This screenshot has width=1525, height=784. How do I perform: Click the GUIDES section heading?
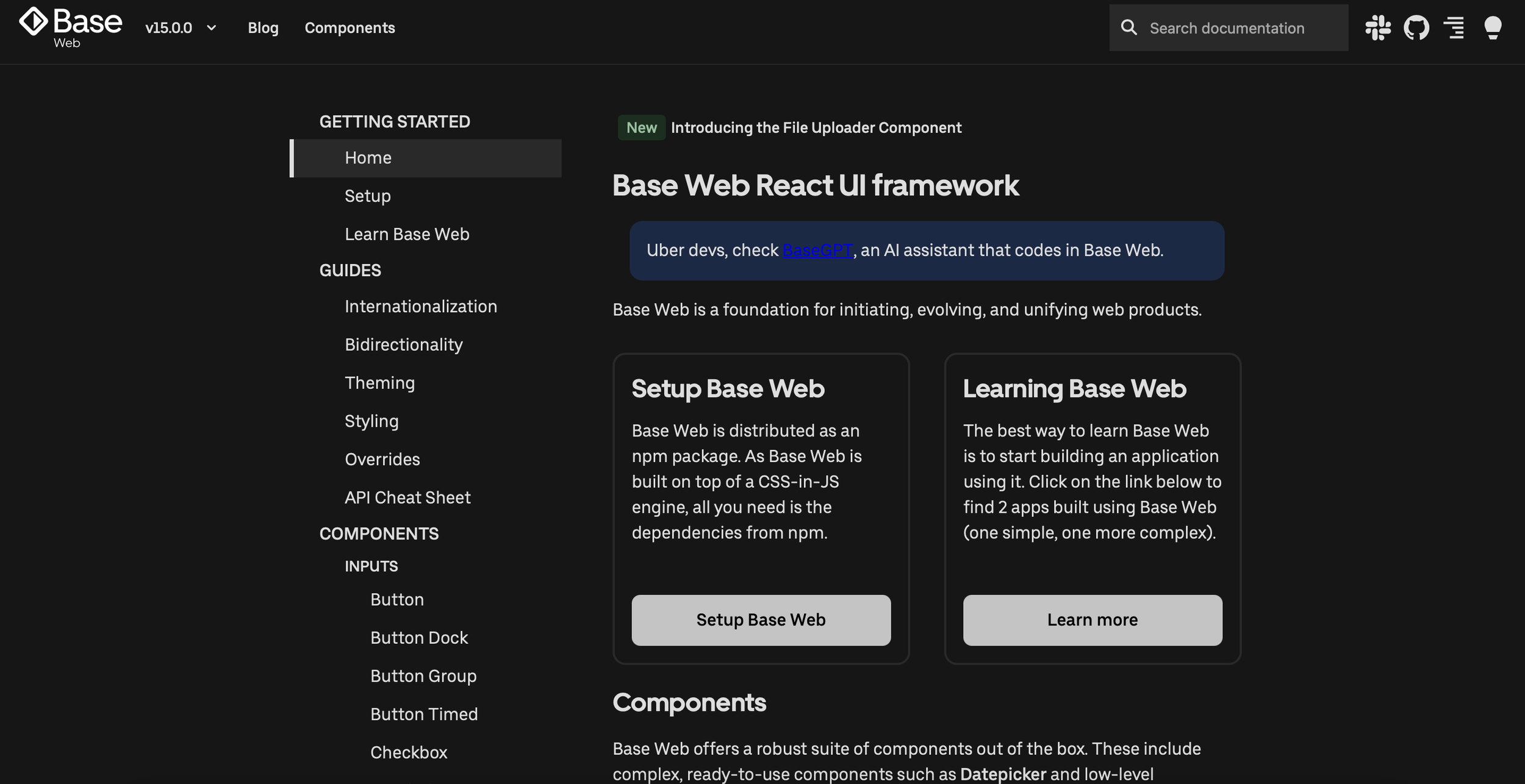point(350,271)
